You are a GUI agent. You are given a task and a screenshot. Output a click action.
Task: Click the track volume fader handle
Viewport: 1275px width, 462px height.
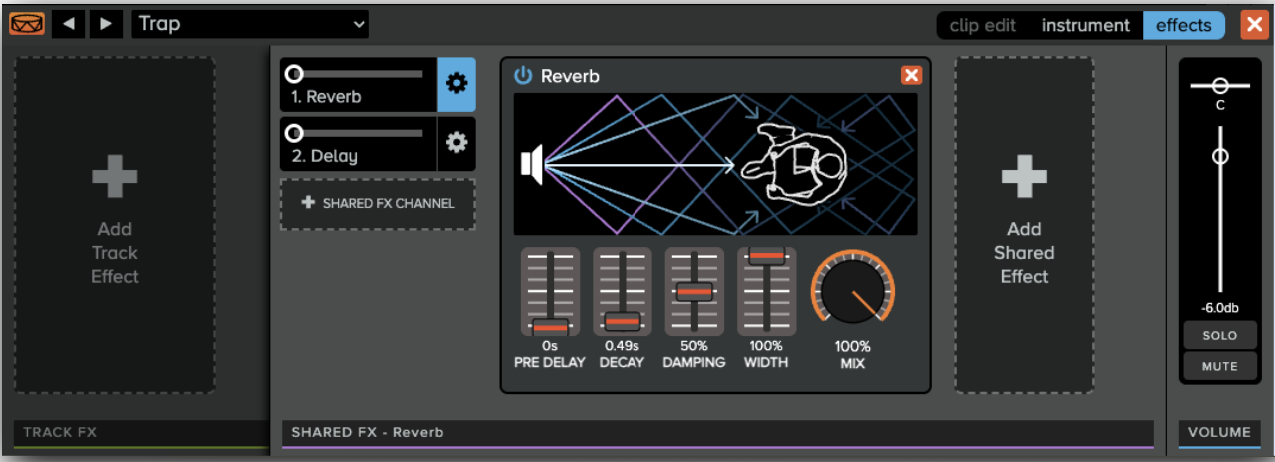pyautogui.click(x=1219, y=157)
